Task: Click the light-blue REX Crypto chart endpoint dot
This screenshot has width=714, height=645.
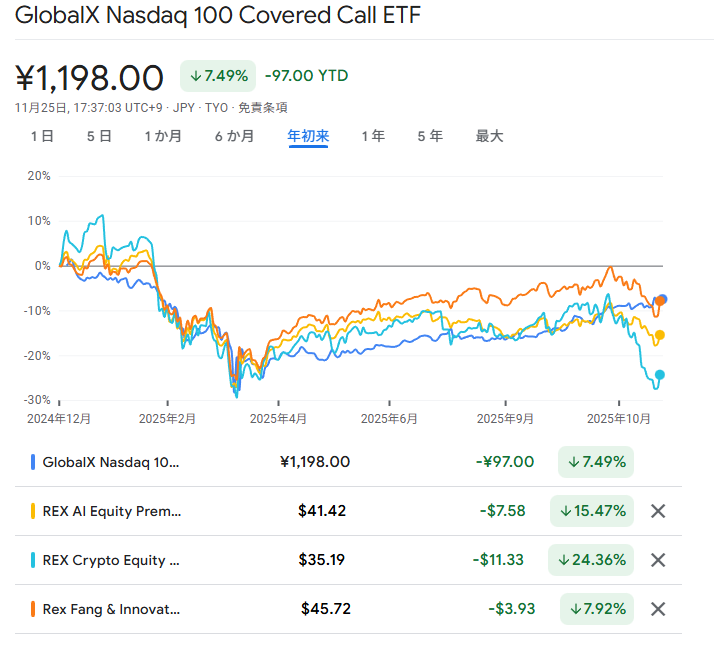Action: [x=659, y=376]
